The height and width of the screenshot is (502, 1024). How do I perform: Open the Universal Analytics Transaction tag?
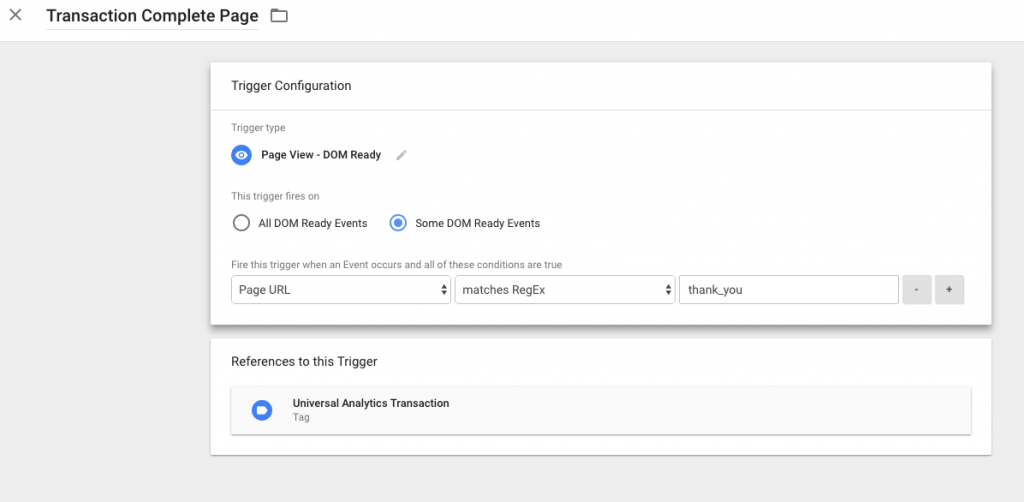click(x=601, y=410)
